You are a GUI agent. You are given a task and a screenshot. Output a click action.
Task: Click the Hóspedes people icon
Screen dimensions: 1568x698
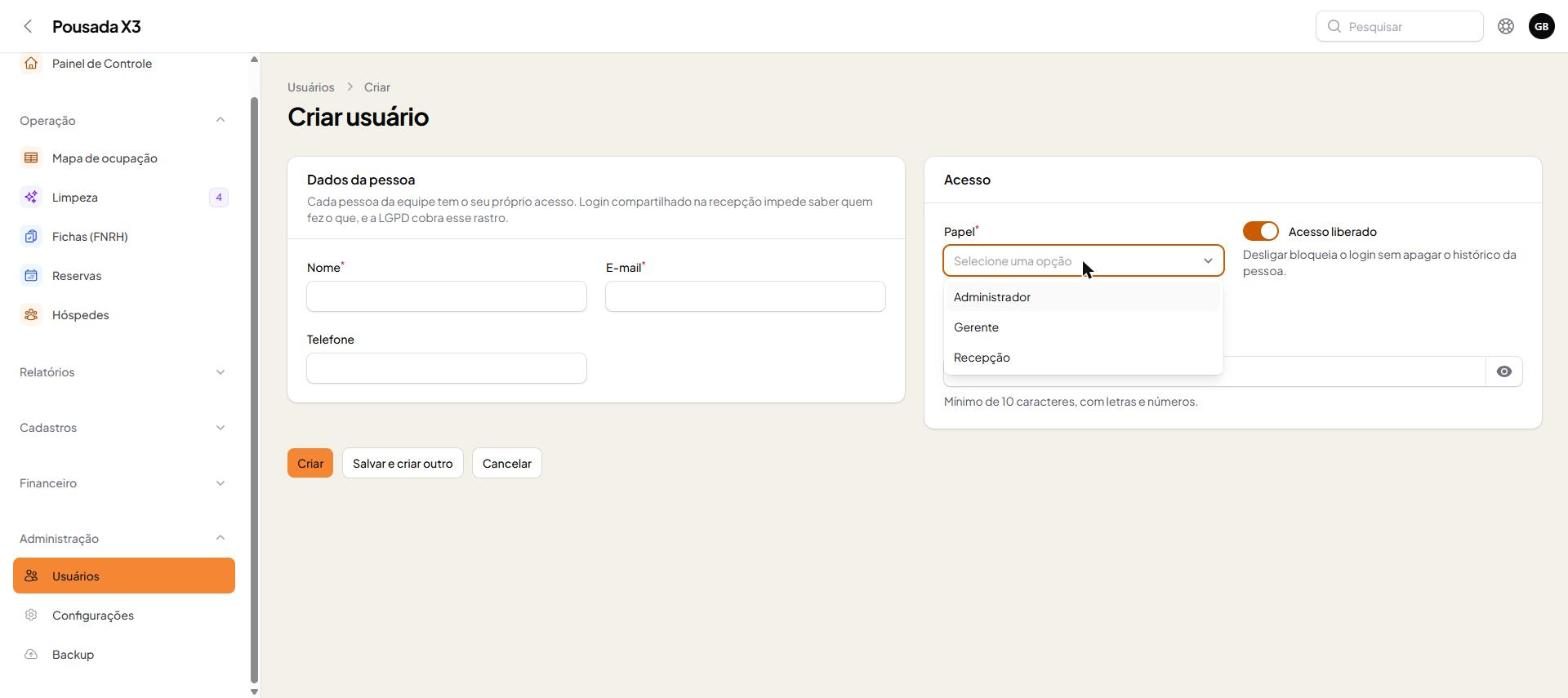pos(31,315)
